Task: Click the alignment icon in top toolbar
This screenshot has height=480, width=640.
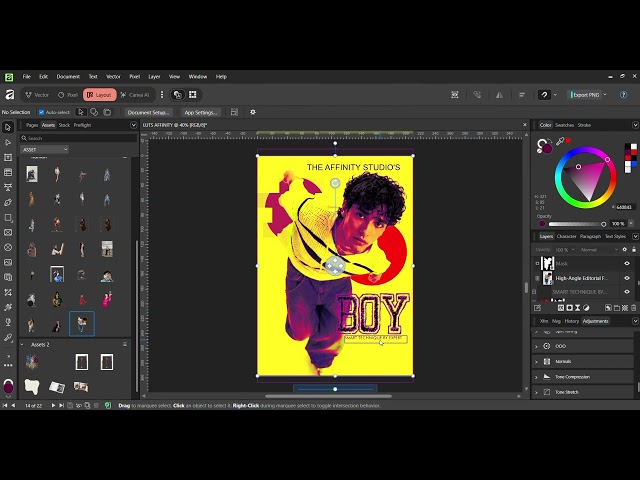Action: [x=522, y=95]
